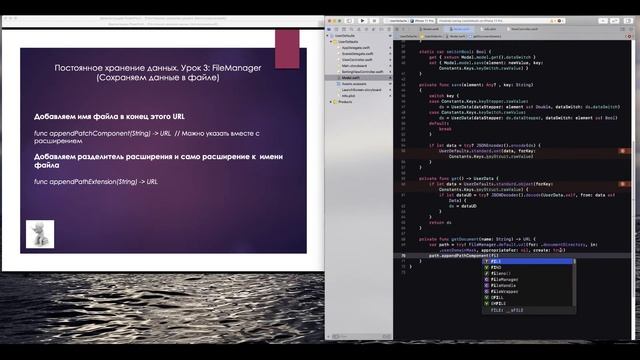Select the Test navigator icon

click(x=366, y=29)
